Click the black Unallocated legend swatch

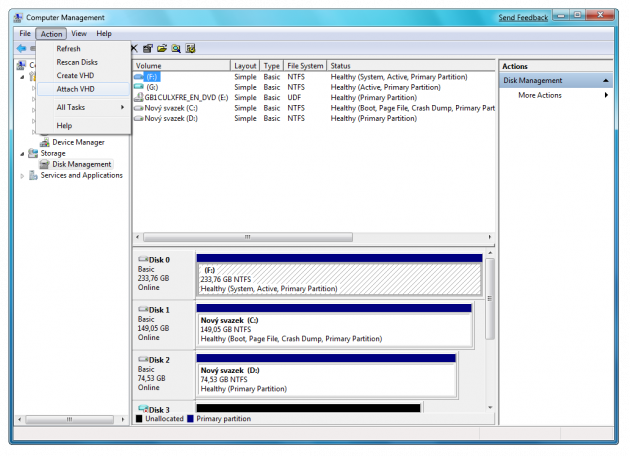click(x=139, y=419)
